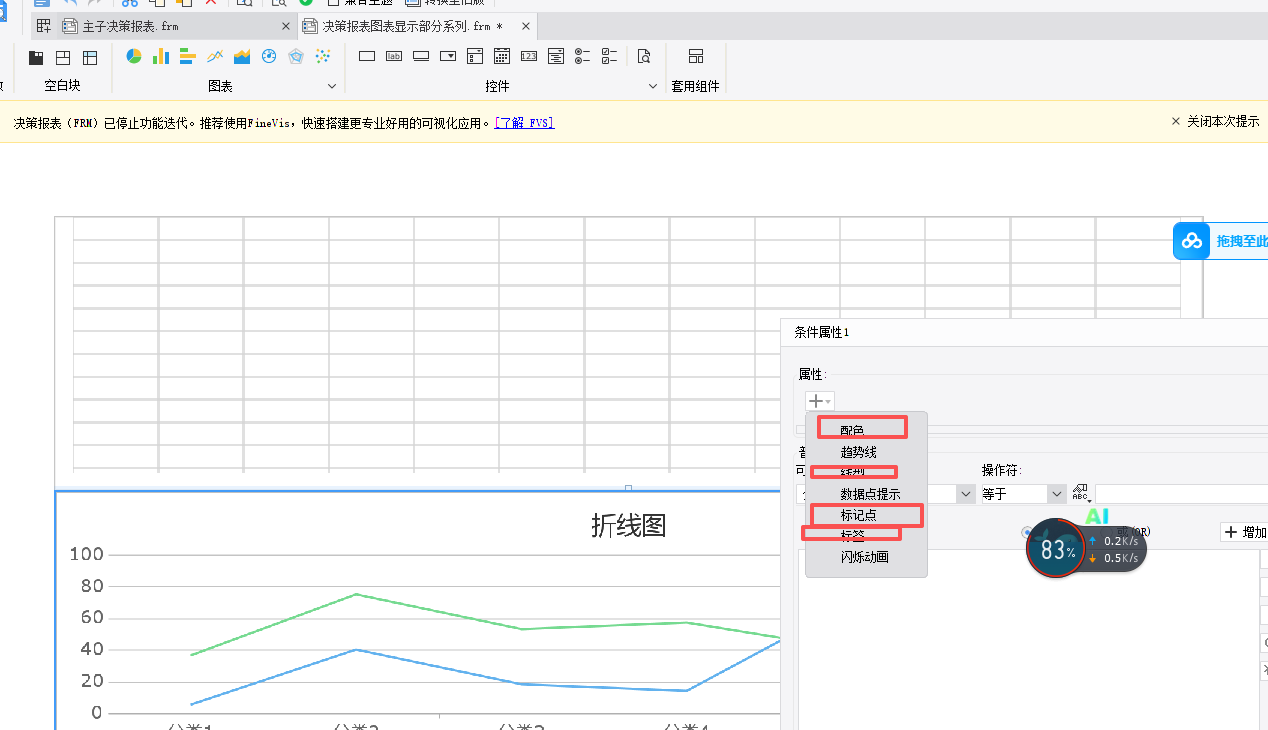The height and width of the screenshot is (730, 1268).
Task: Click the 套用组件 label
Action: tap(695, 87)
